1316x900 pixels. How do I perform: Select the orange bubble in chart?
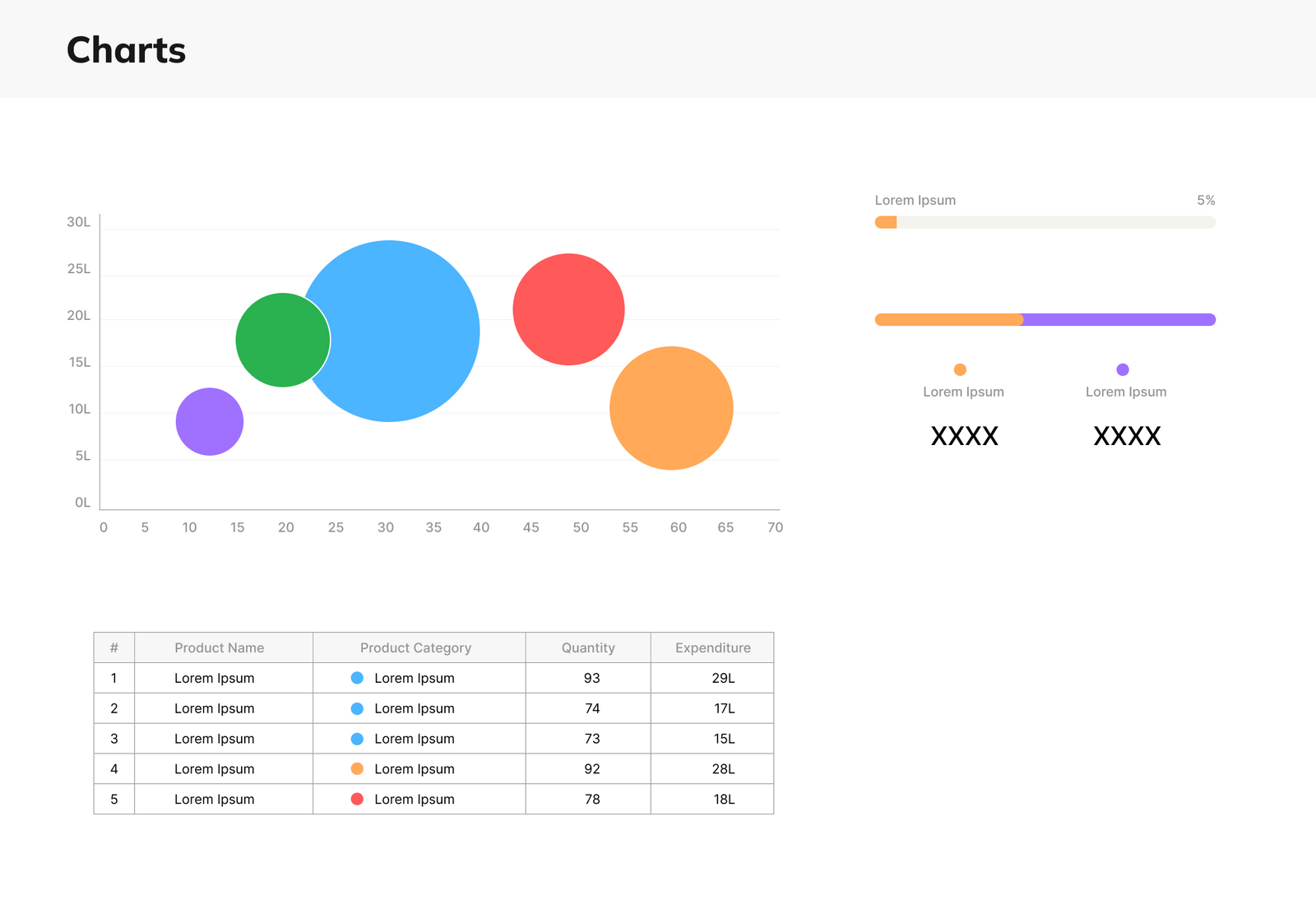pyautogui.click(x=671, y=408)
